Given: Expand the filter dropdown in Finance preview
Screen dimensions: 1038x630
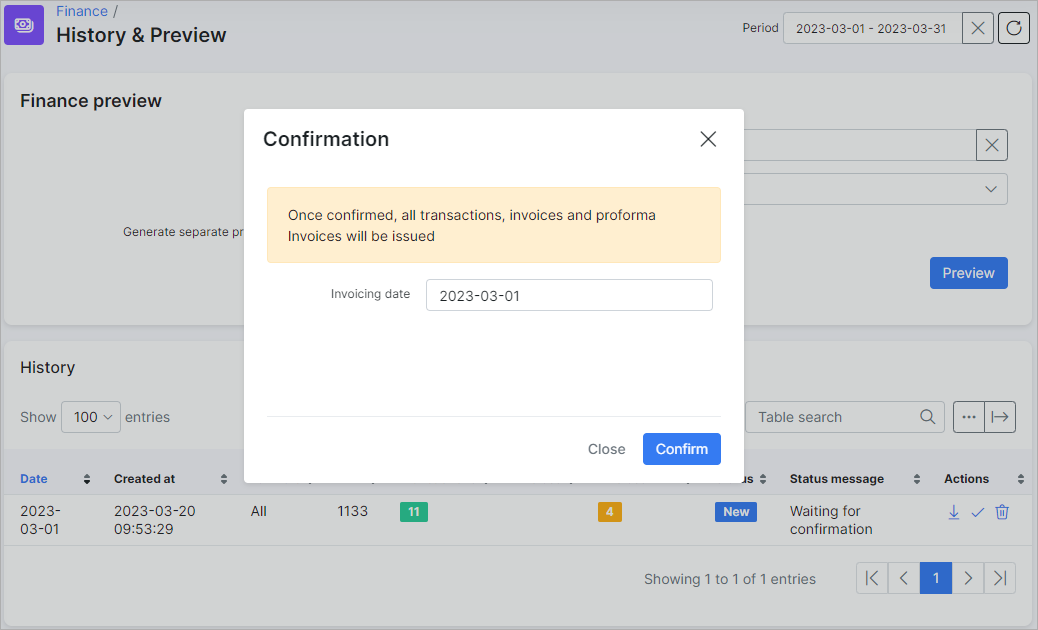Looking at the screenshot, I should 990,189.
